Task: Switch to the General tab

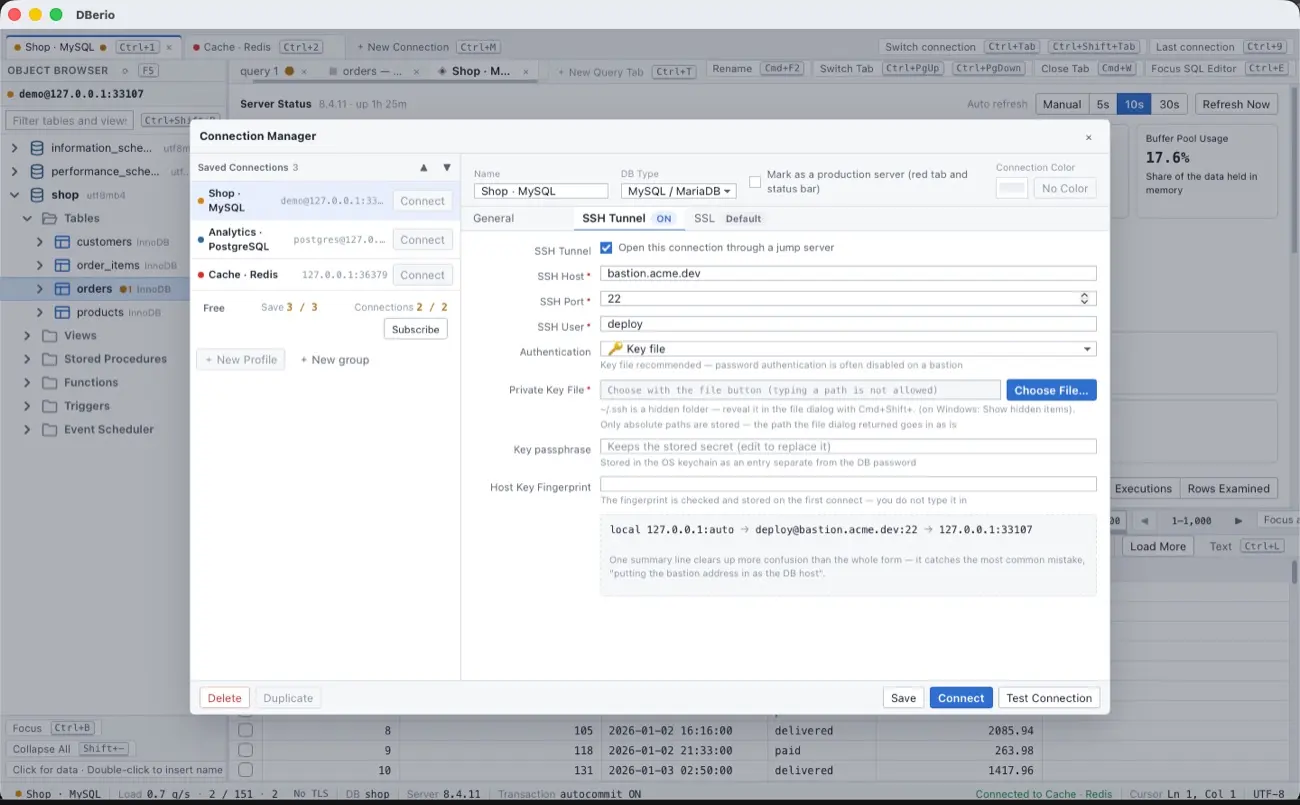Action: [x=494, y=218]
